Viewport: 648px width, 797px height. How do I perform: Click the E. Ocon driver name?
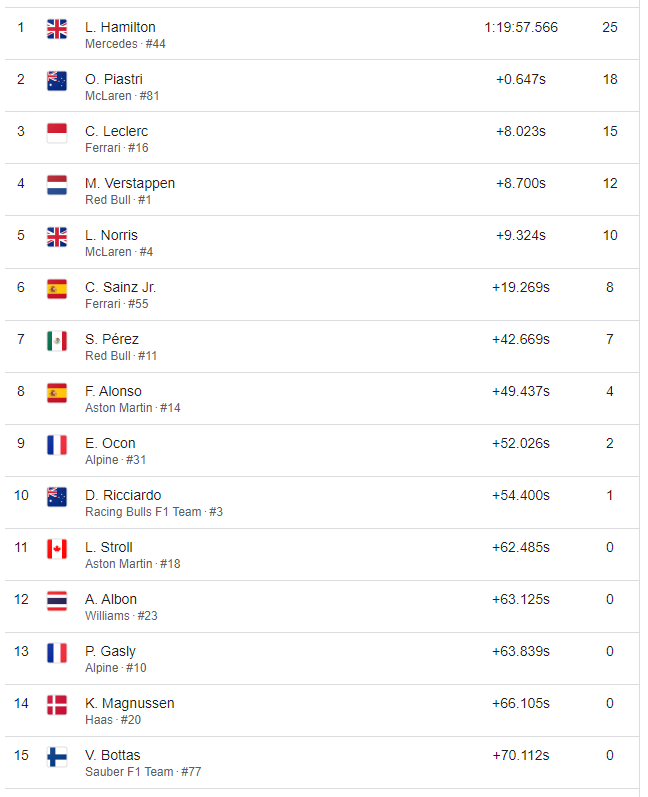(x=110, y=443)
